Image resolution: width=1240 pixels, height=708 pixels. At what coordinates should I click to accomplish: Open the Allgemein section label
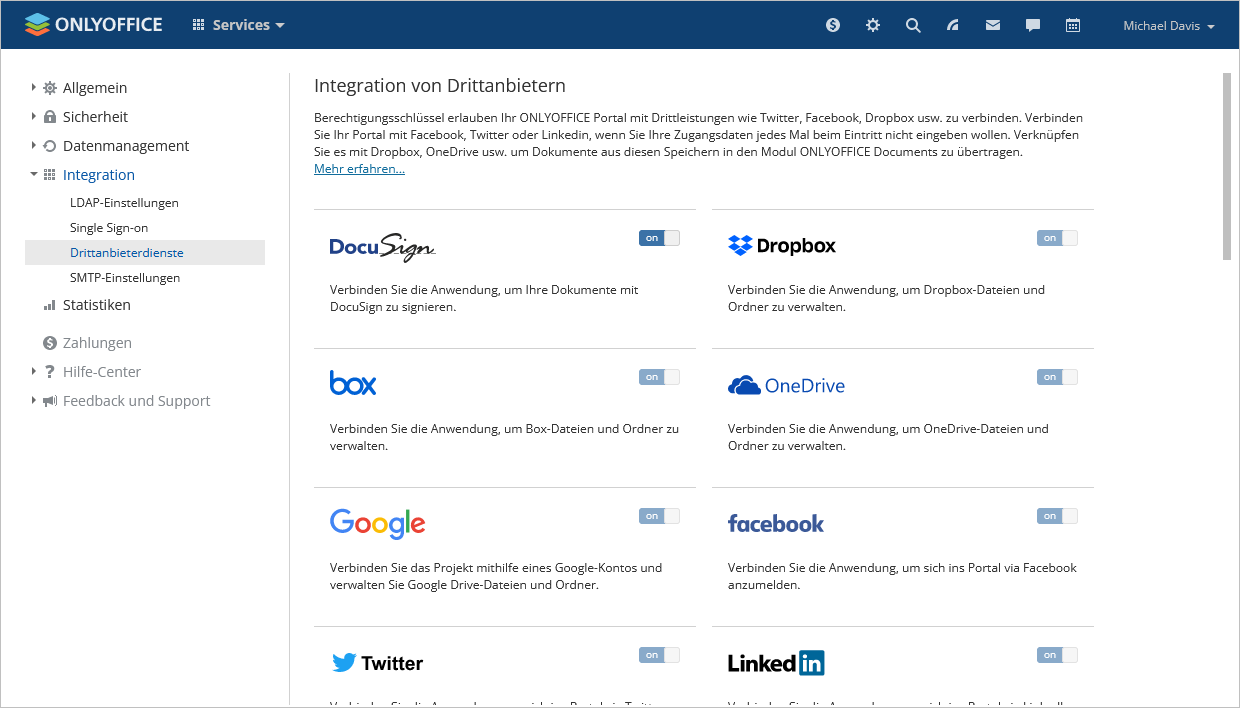[x=95, y=88]
